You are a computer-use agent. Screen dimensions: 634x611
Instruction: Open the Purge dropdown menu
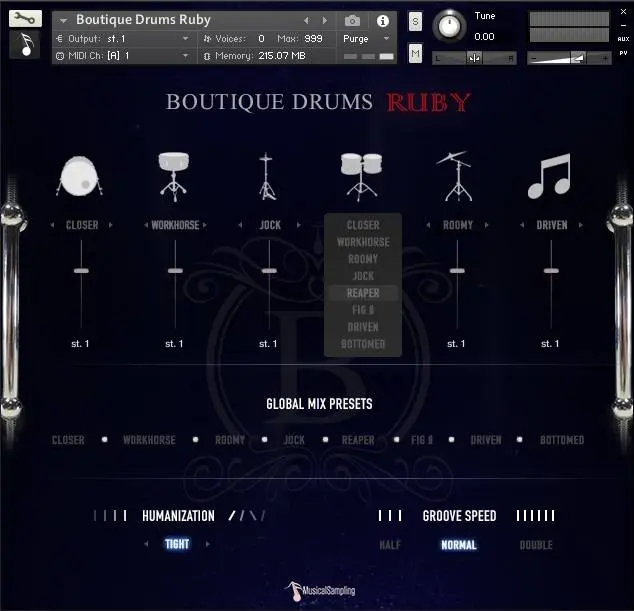pyautogui.click(x=366, y=39)
